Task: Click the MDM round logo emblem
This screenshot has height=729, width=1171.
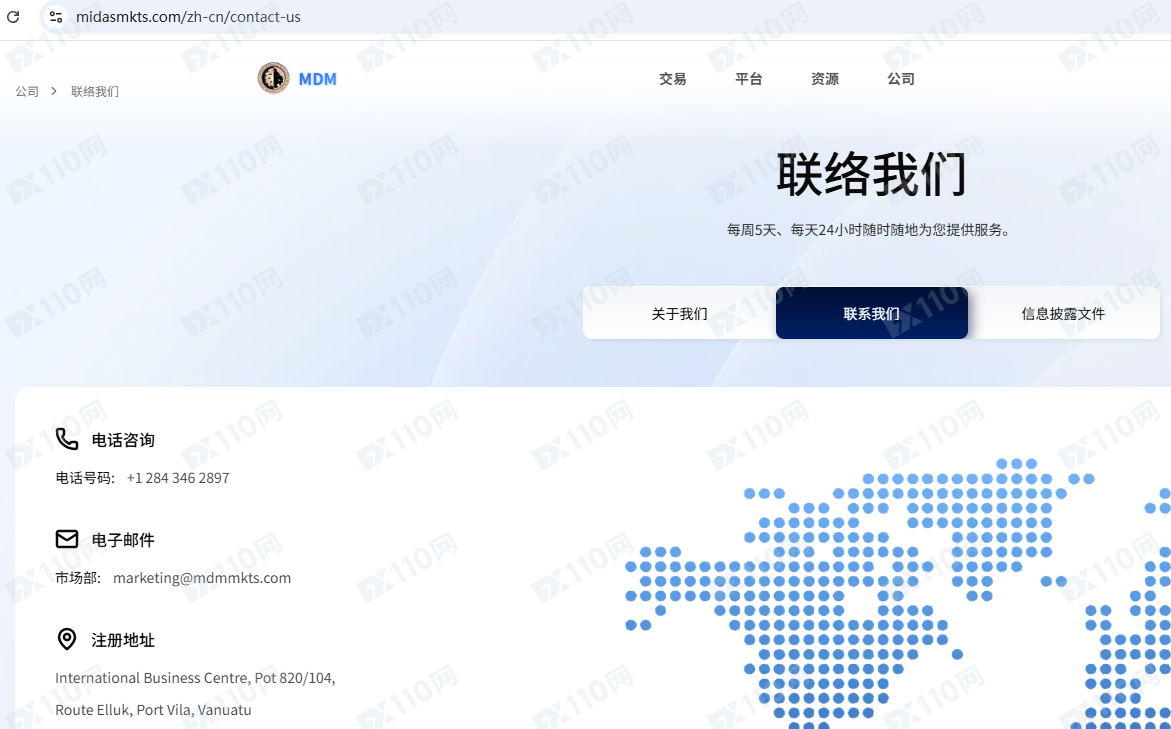Action: click(x=273, y=78)
